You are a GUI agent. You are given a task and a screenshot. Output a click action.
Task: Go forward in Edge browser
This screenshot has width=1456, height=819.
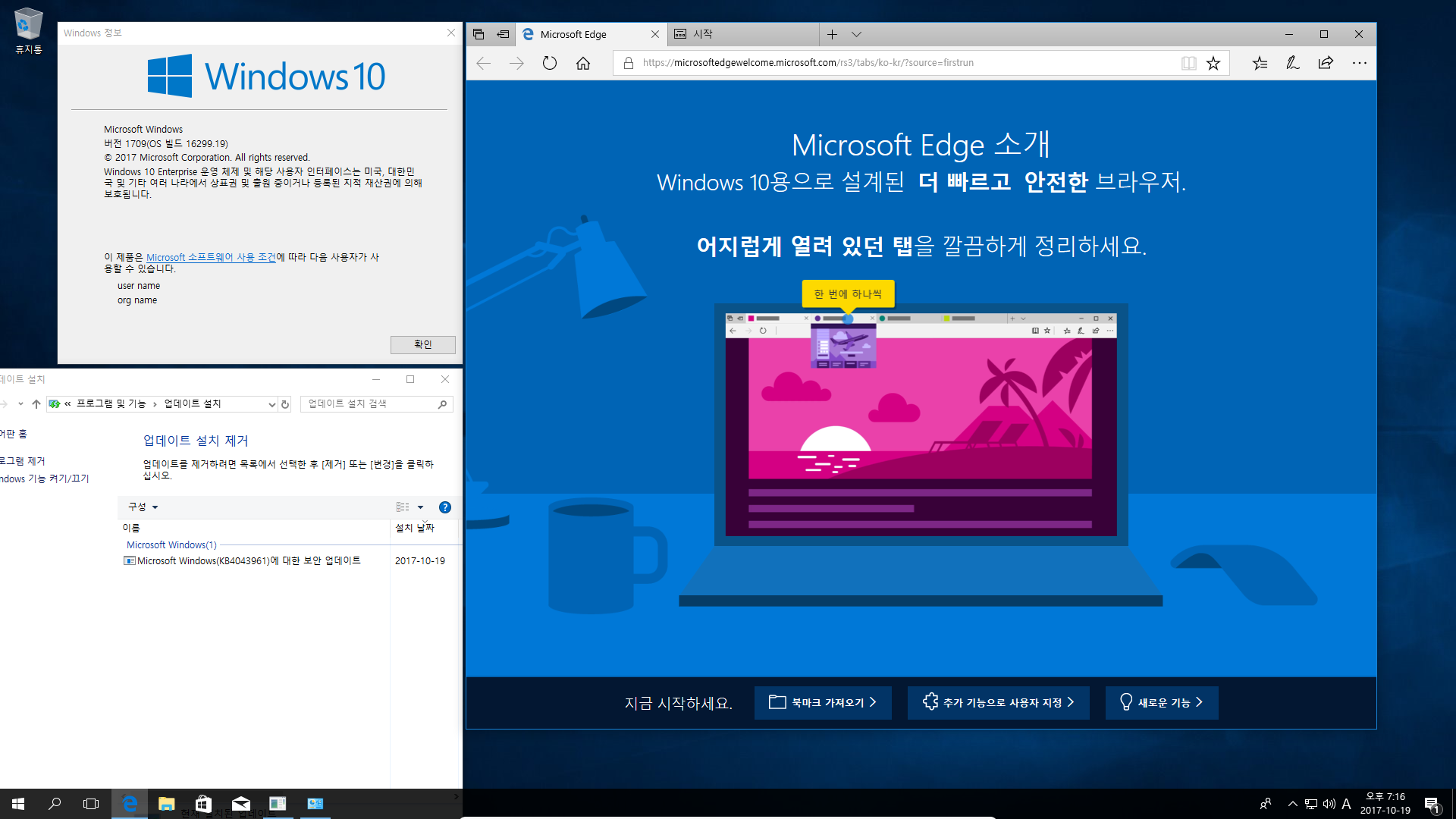(516, 63)
